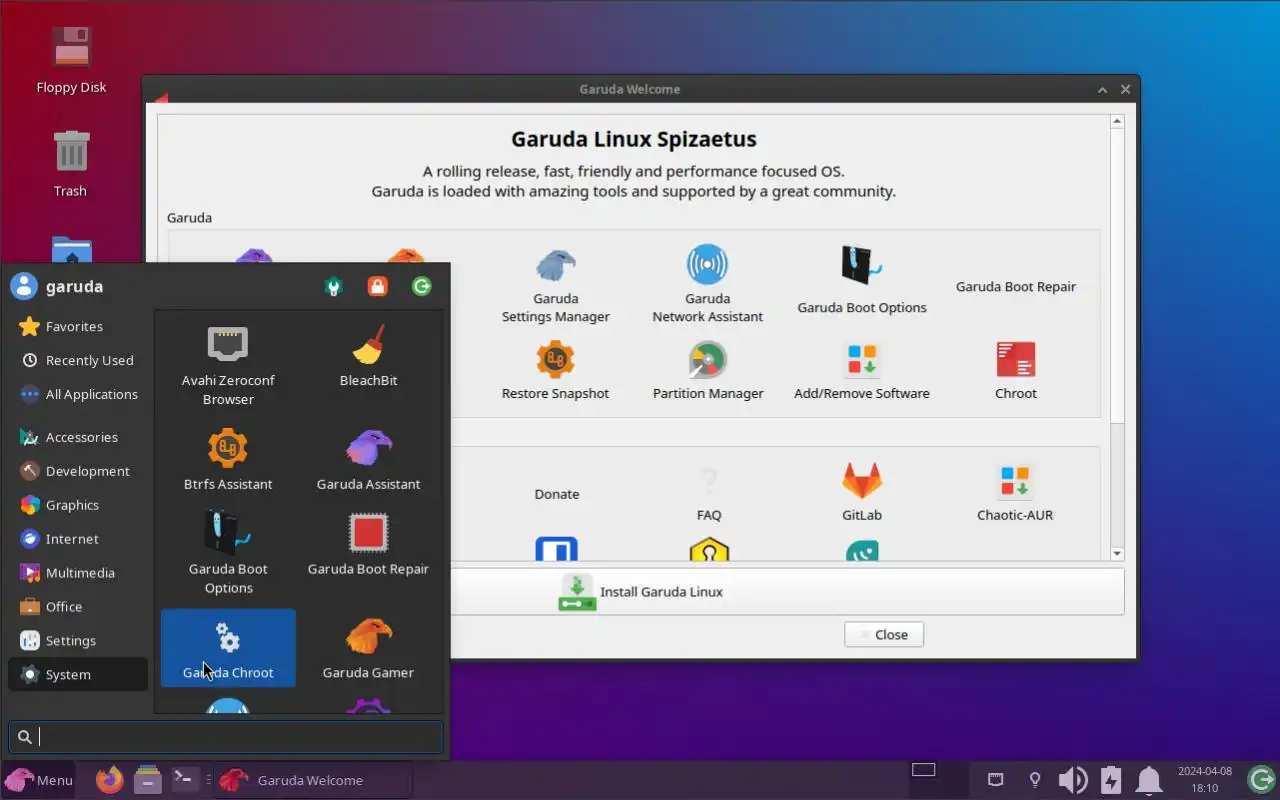Open the power manager battery tray icon

click(x=1111, y=780)
